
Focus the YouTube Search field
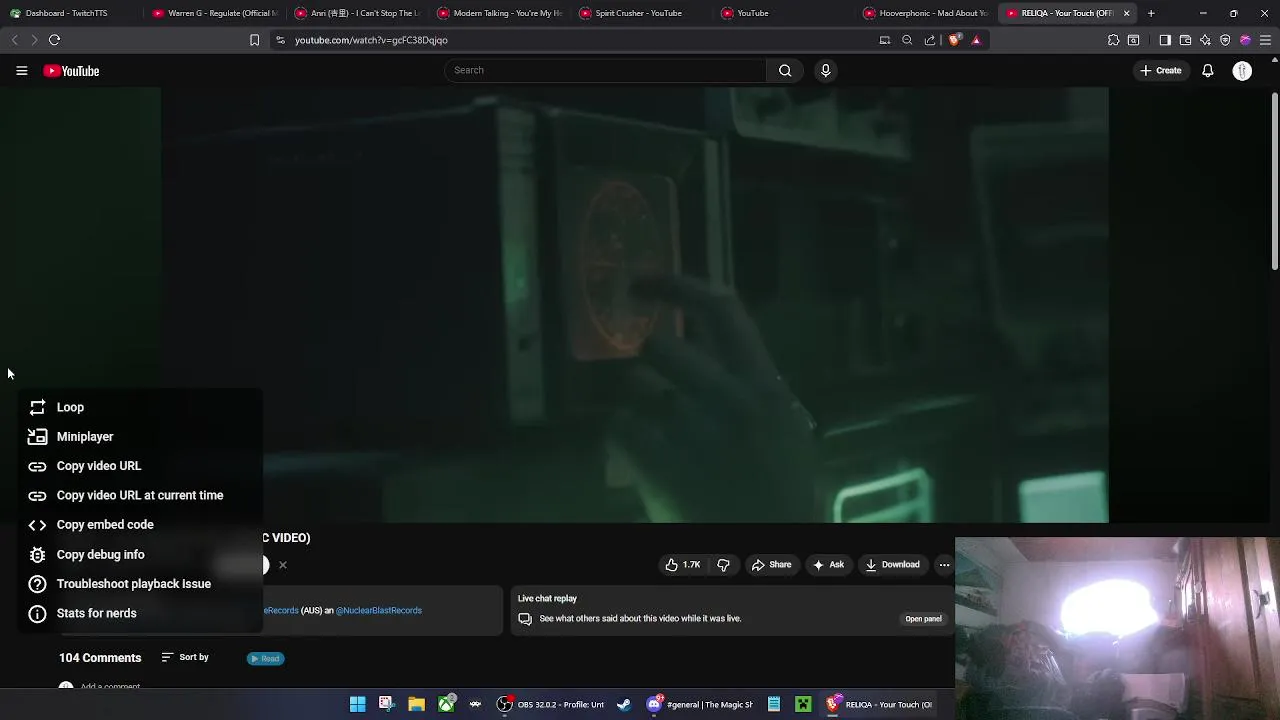click(x=605, y=70)
